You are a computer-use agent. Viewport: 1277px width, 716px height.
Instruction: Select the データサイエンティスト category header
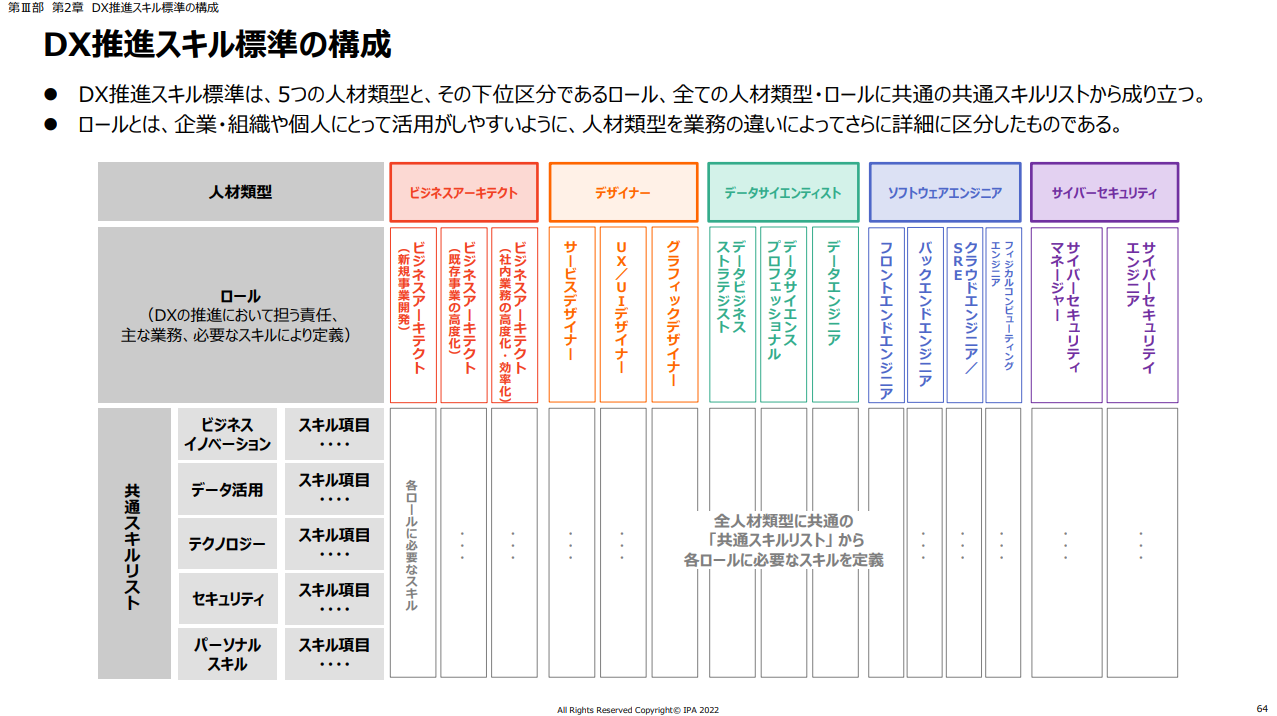pyautogui.click(x=782, y=190)
